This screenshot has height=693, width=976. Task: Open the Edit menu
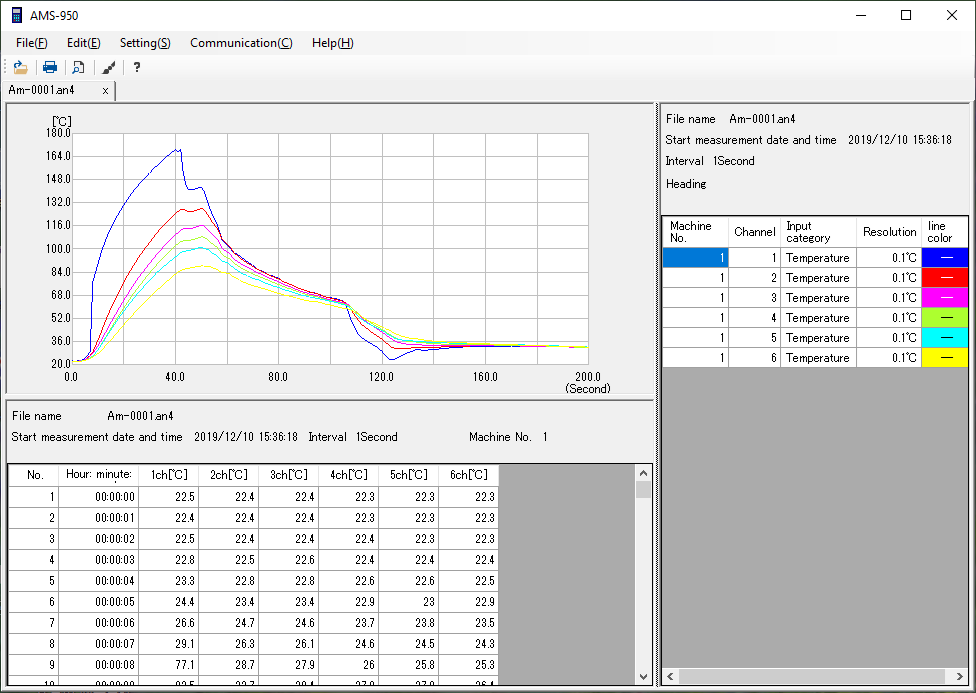83,43
